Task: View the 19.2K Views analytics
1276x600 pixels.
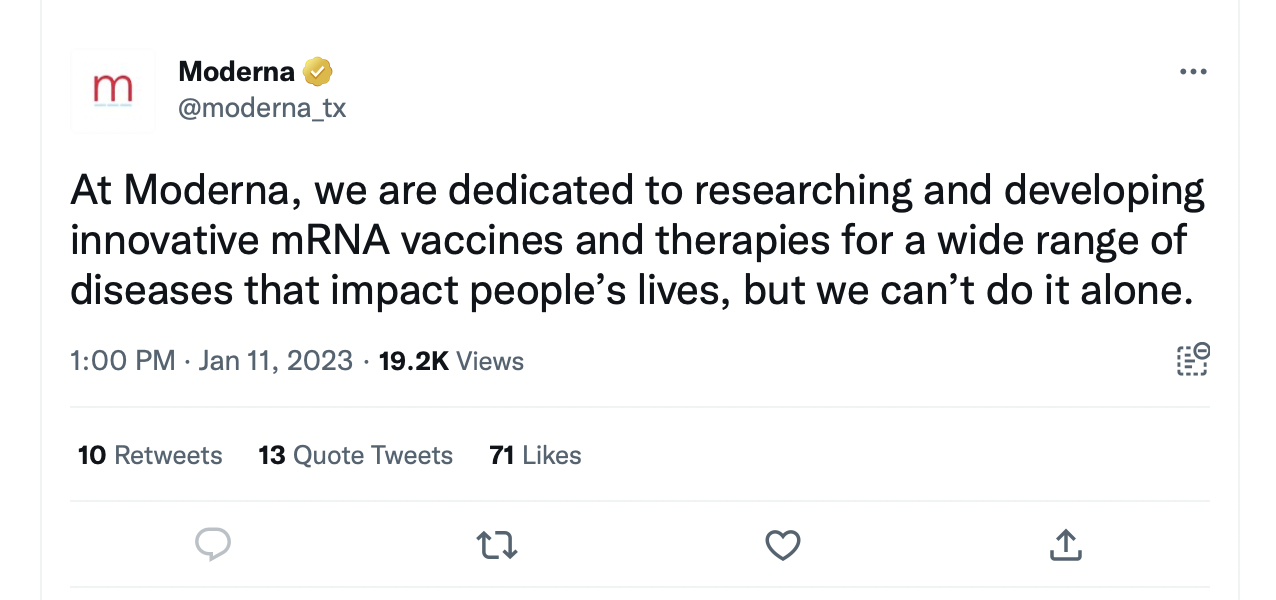Action: point(451,361)
